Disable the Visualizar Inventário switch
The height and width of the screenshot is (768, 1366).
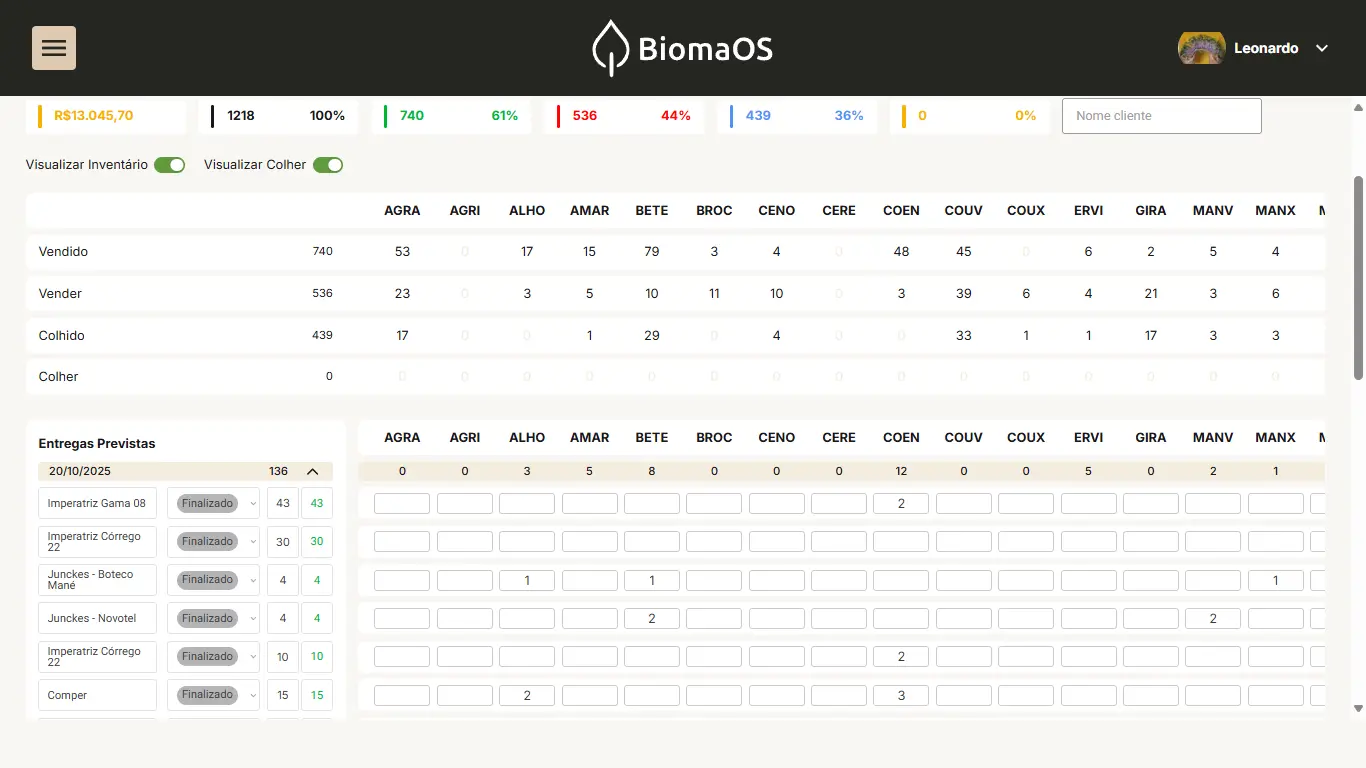pos(170,165)
